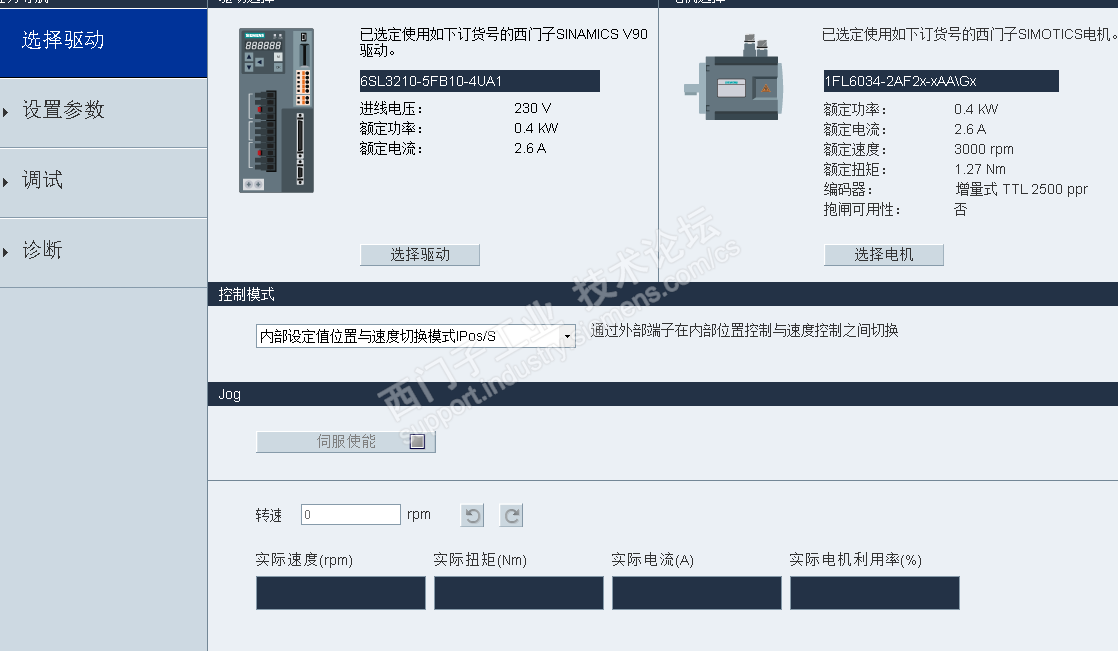Expand the 诊断 arrow in sidebar

click(x=6, y=252)
